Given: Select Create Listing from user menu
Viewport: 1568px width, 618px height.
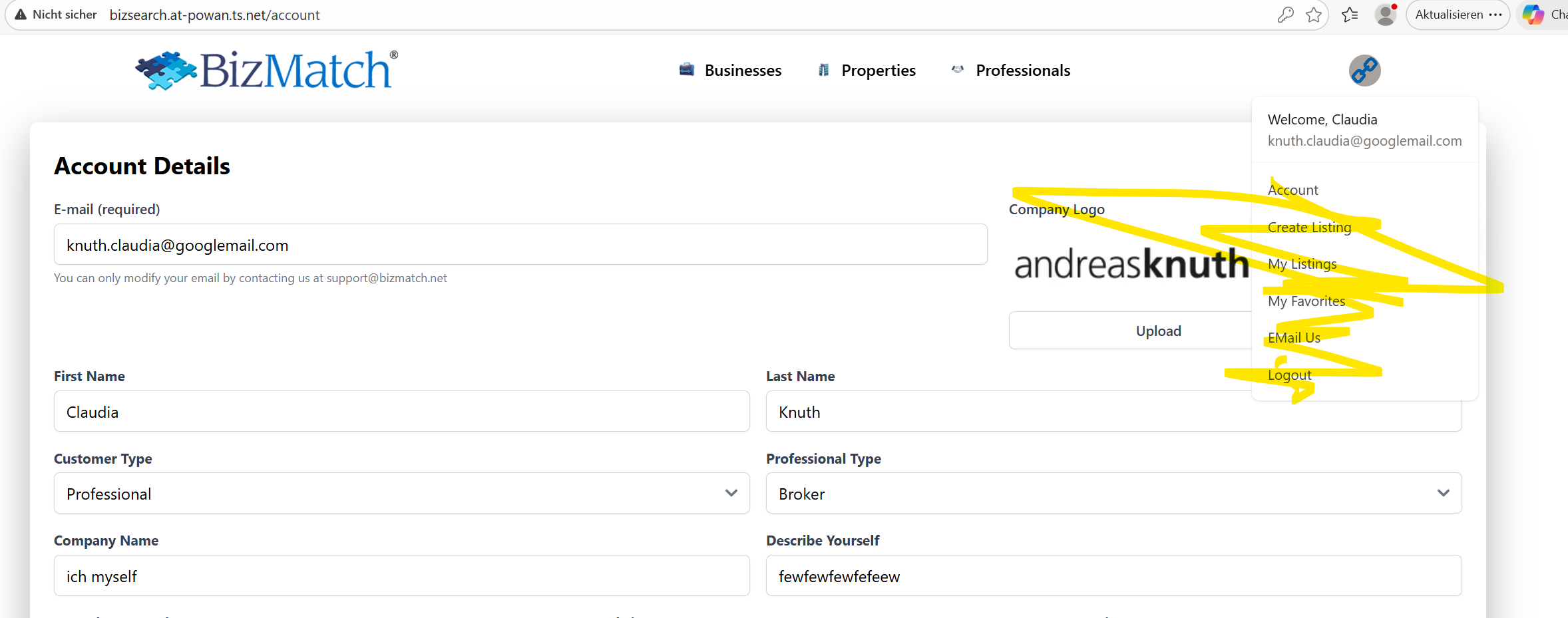Looking at the screenshot, I should point(1309,228).
